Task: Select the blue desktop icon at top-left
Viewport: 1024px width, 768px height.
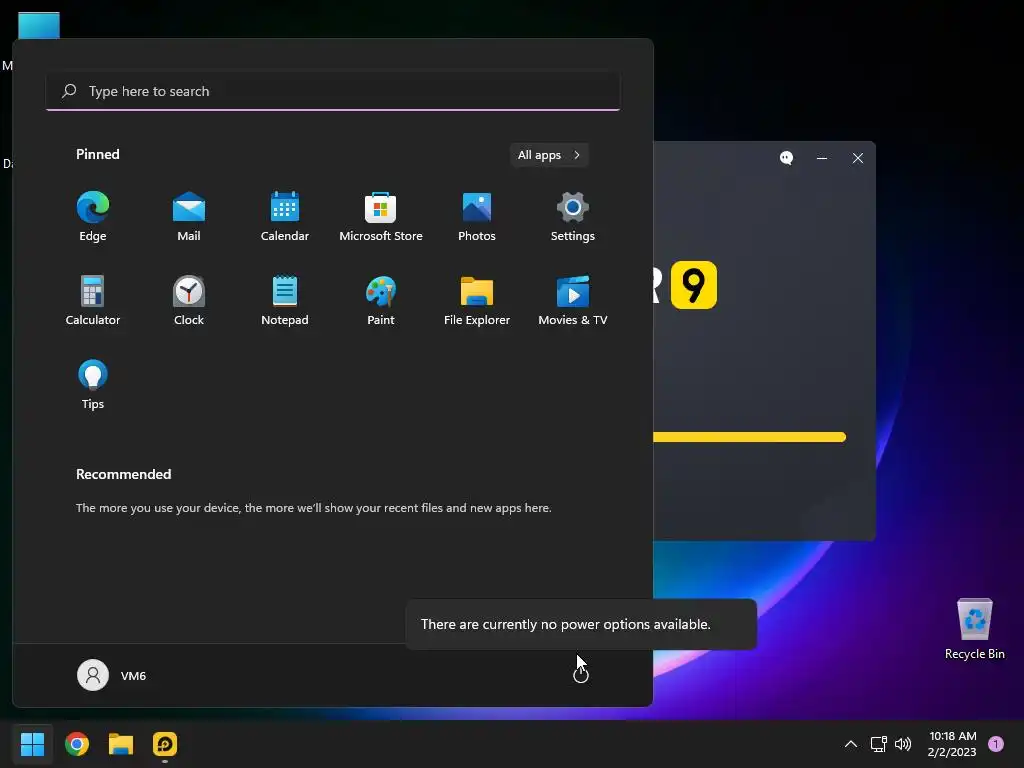Action: coord(39,26)
